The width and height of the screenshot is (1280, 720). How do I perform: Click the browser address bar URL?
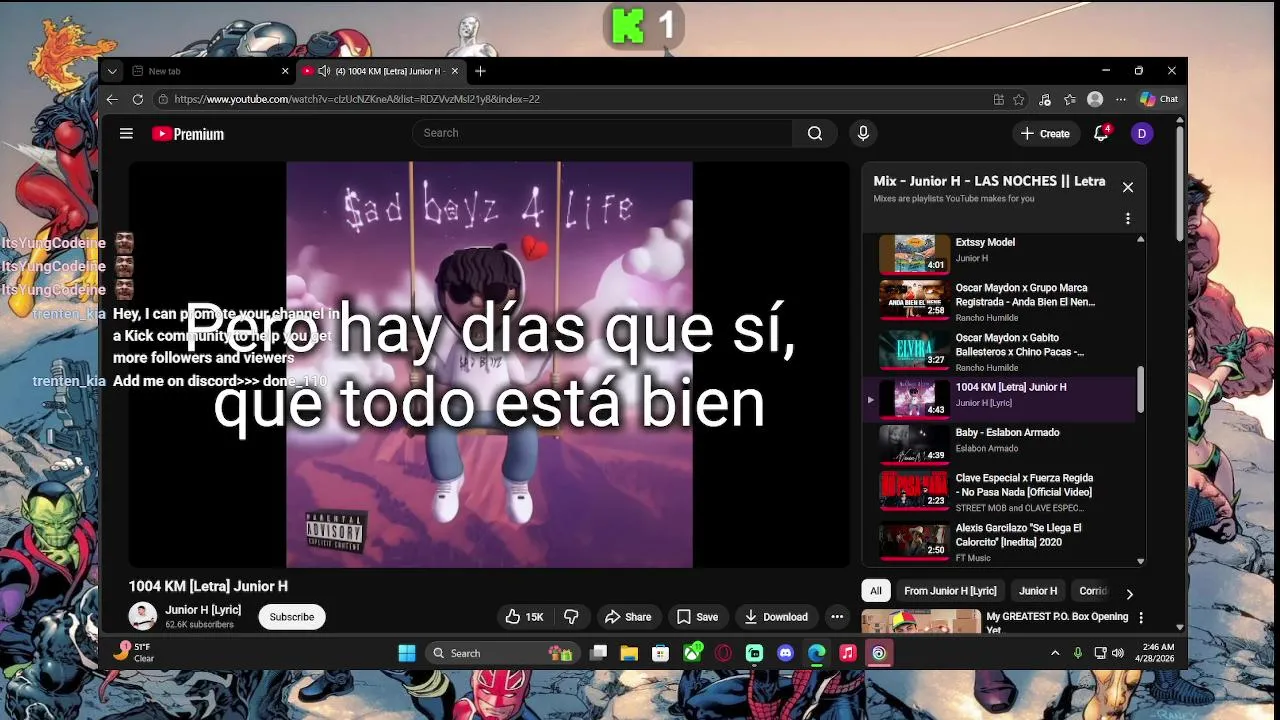tap(357, 99)
